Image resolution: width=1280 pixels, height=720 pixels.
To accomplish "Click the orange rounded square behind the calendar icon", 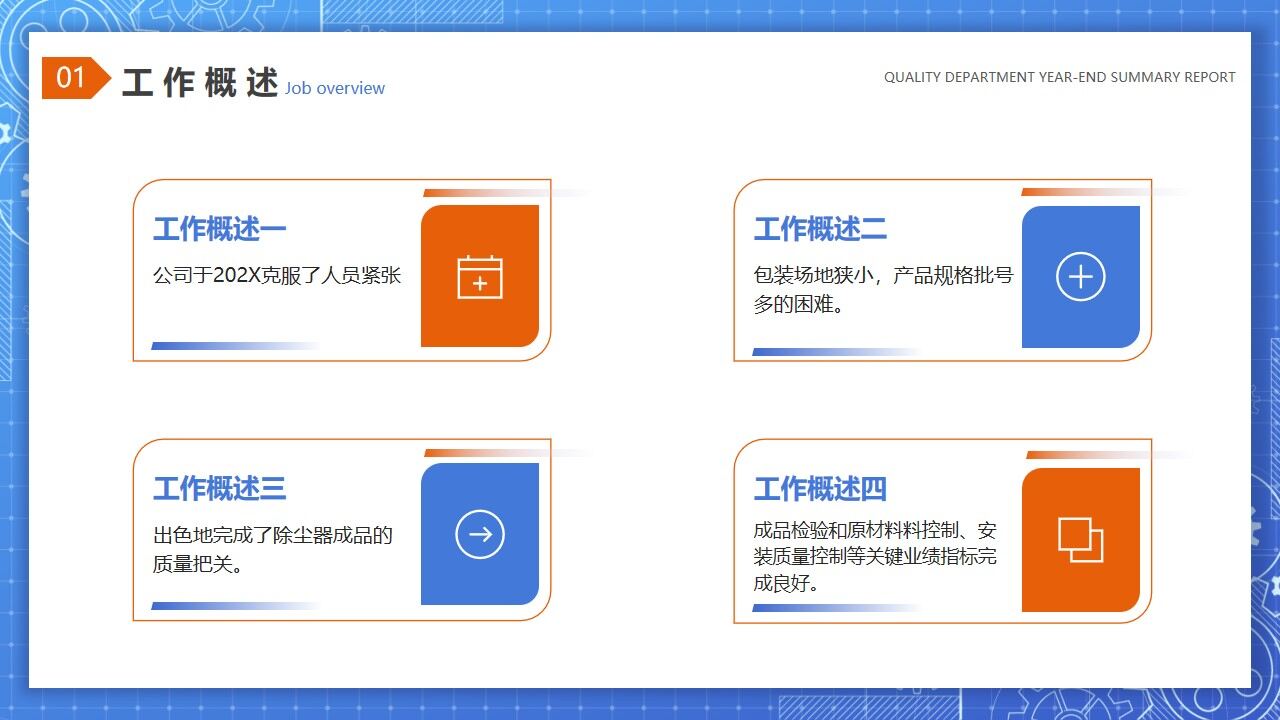I will point(480,276).
